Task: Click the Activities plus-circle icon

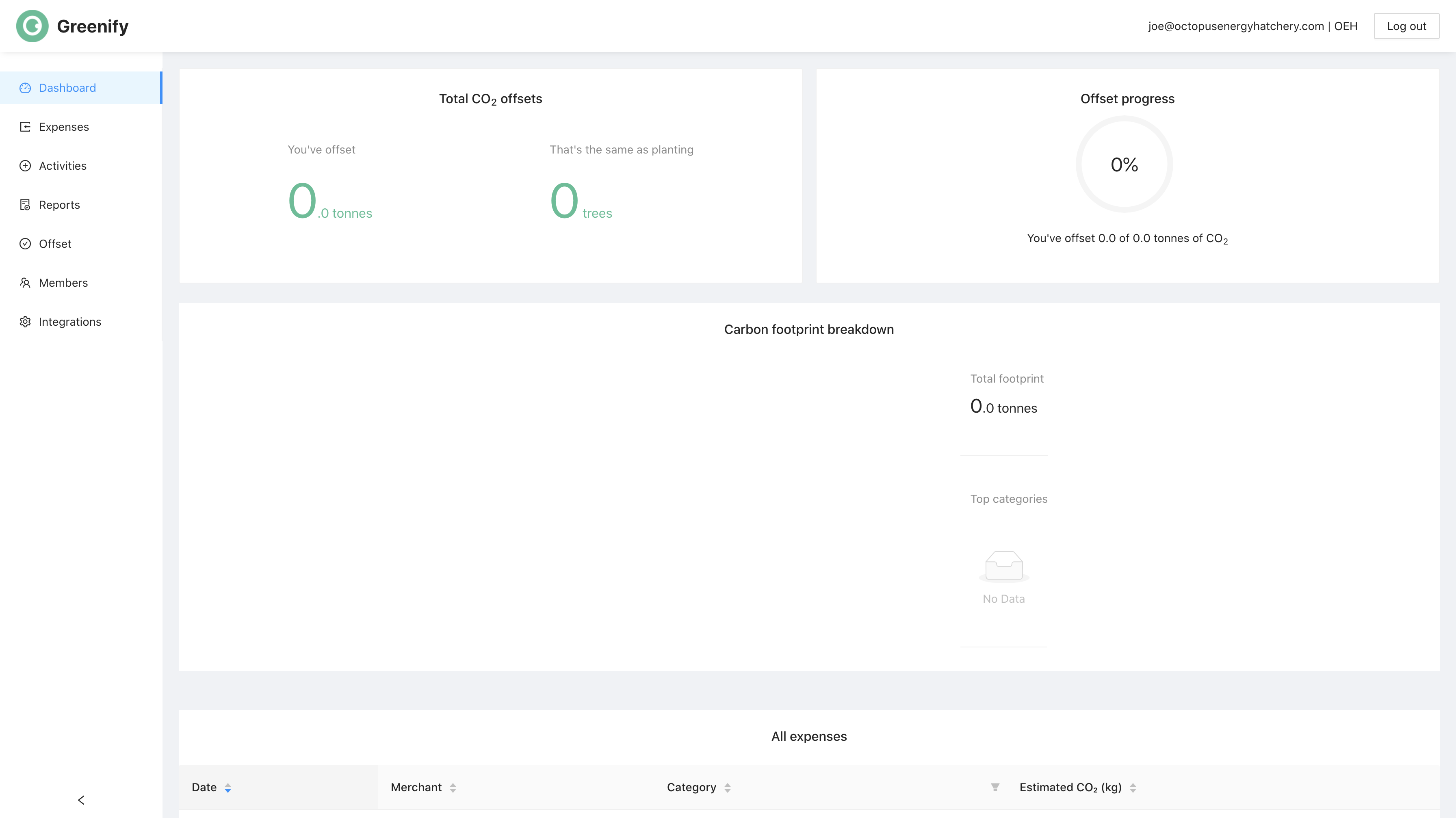Action: point(25,166)
